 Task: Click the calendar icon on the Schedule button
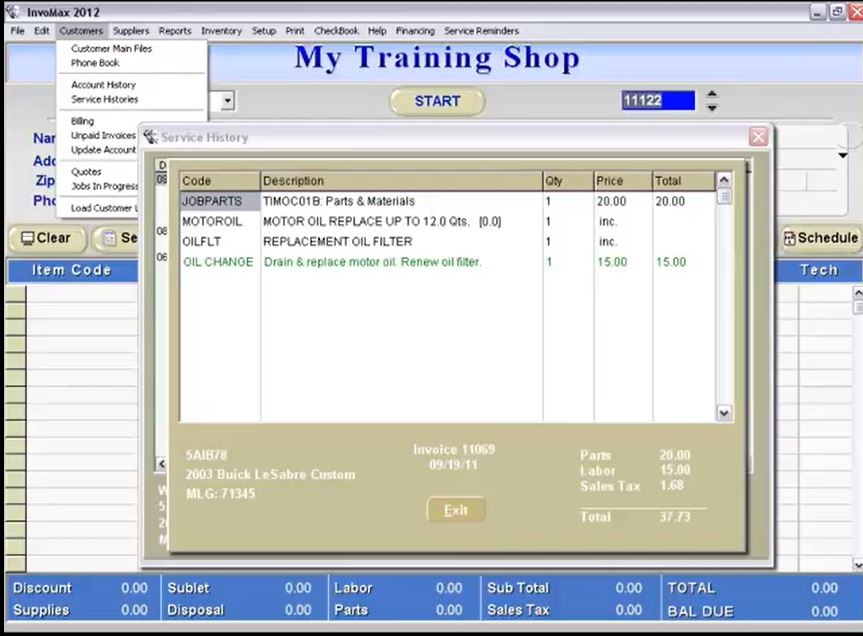(x=793, y=238)
